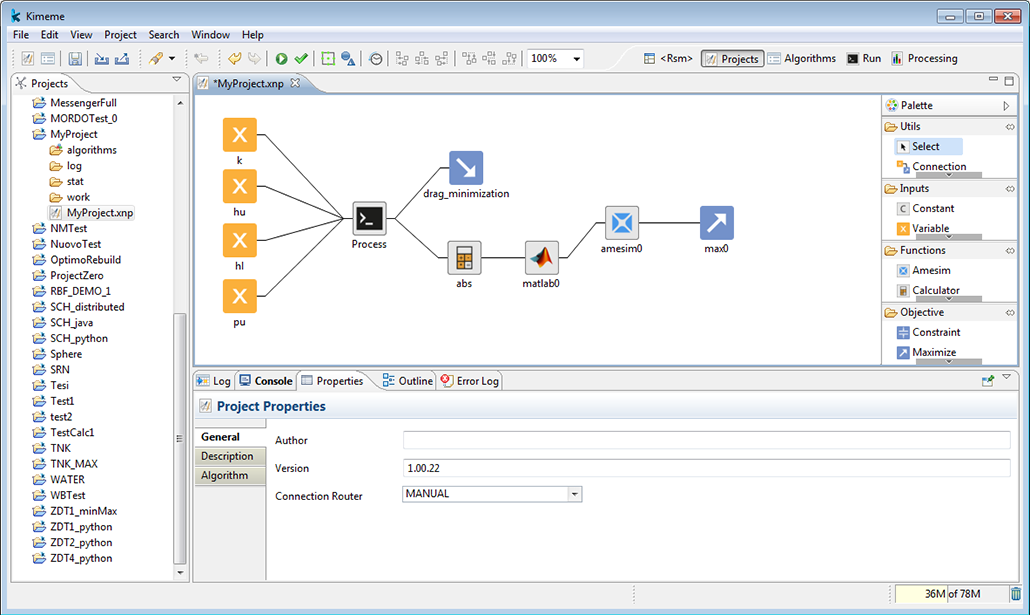Activate the Select tool in the palette
Screen dimensions: 1030x615
coord(929,147)
